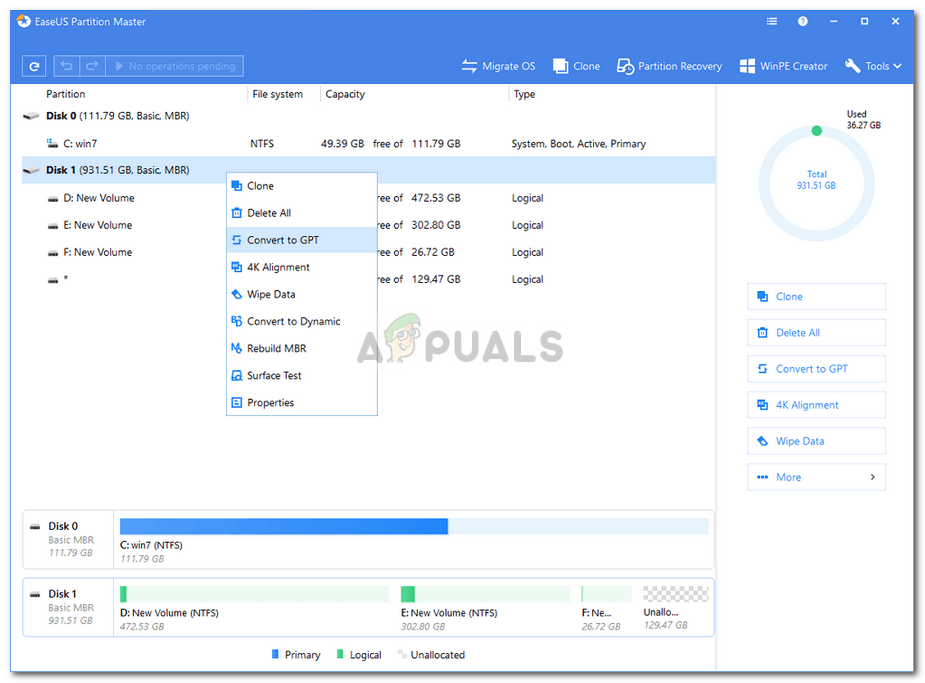The height and width of the screenshot is (683, 925).
Task: Click System, Boot, Active, Primary type text
Action: (x=579, y=144)
